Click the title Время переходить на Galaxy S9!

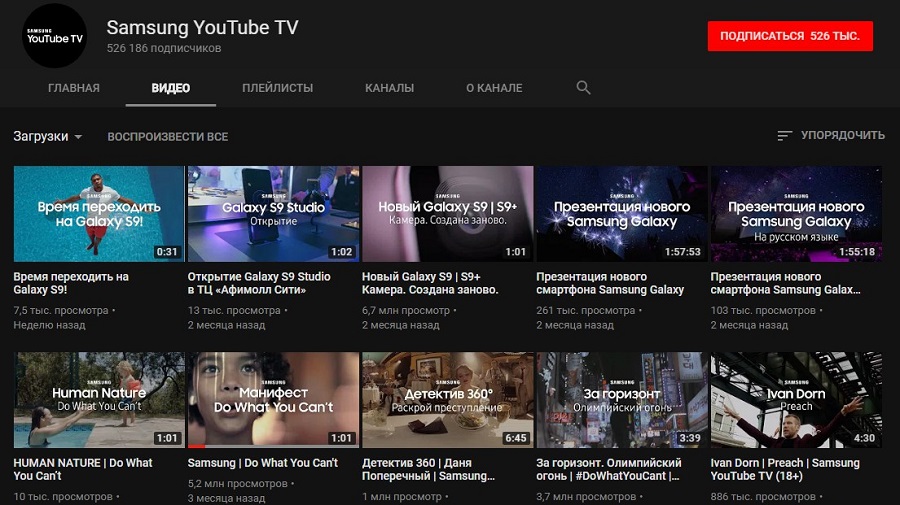(x=71, y=283)
